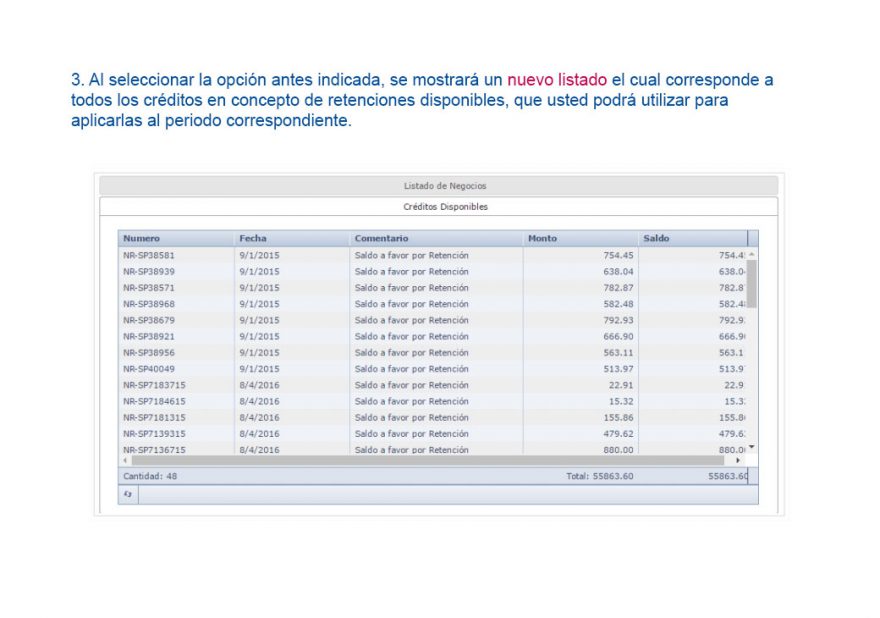Select row NR-SP38679
880x618 pixels.
433,321
